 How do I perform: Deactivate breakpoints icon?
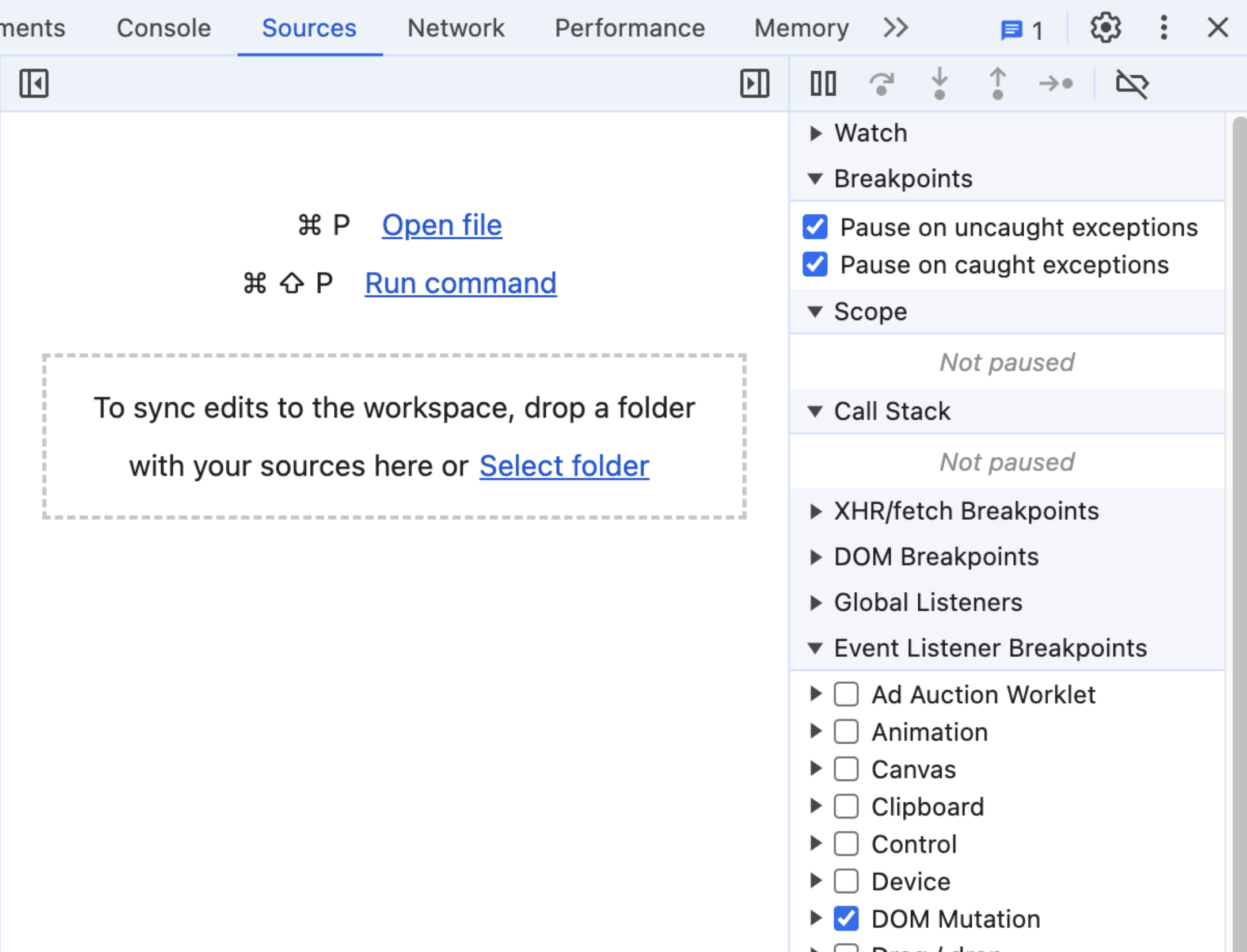pos(1132,83)
